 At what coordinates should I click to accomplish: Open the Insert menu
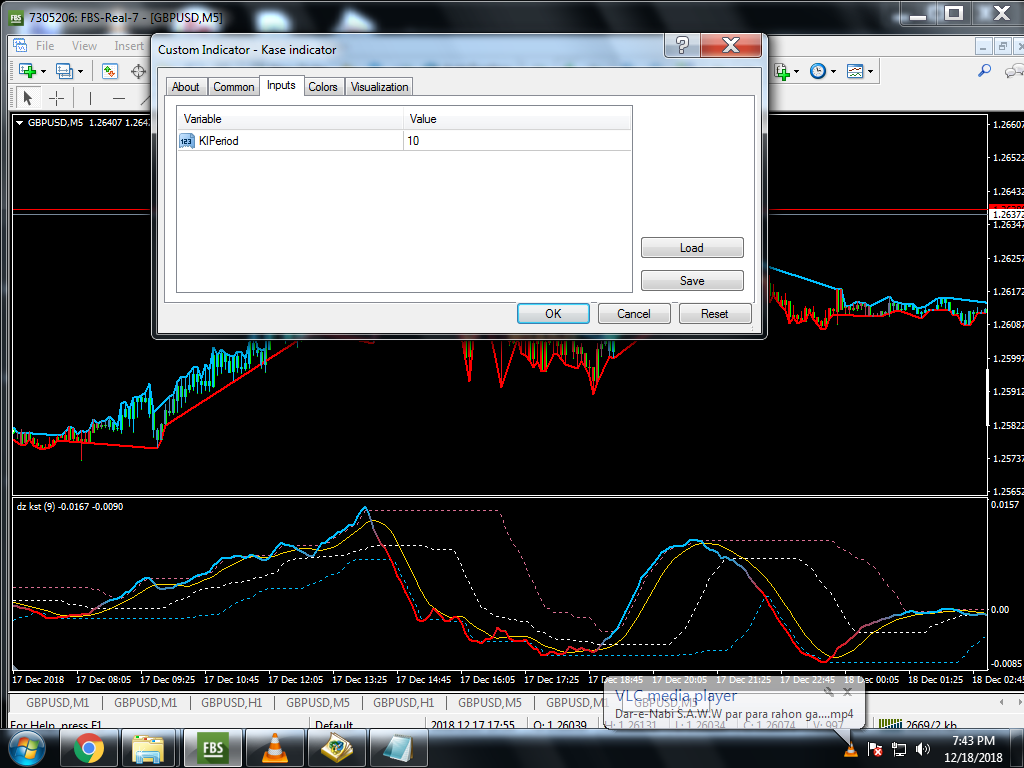click(129, 46)
